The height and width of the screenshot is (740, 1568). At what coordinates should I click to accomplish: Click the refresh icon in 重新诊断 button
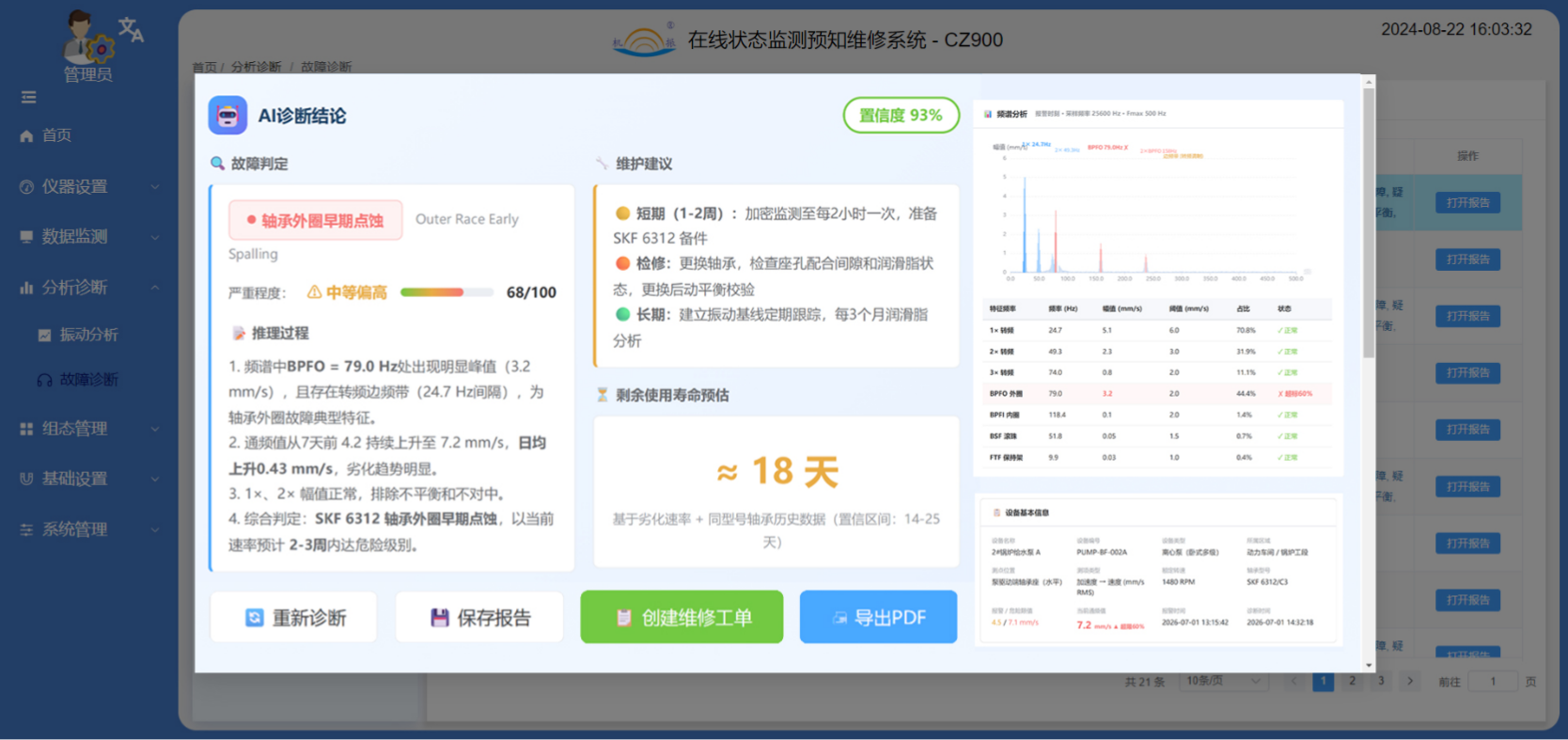[255, 618]
